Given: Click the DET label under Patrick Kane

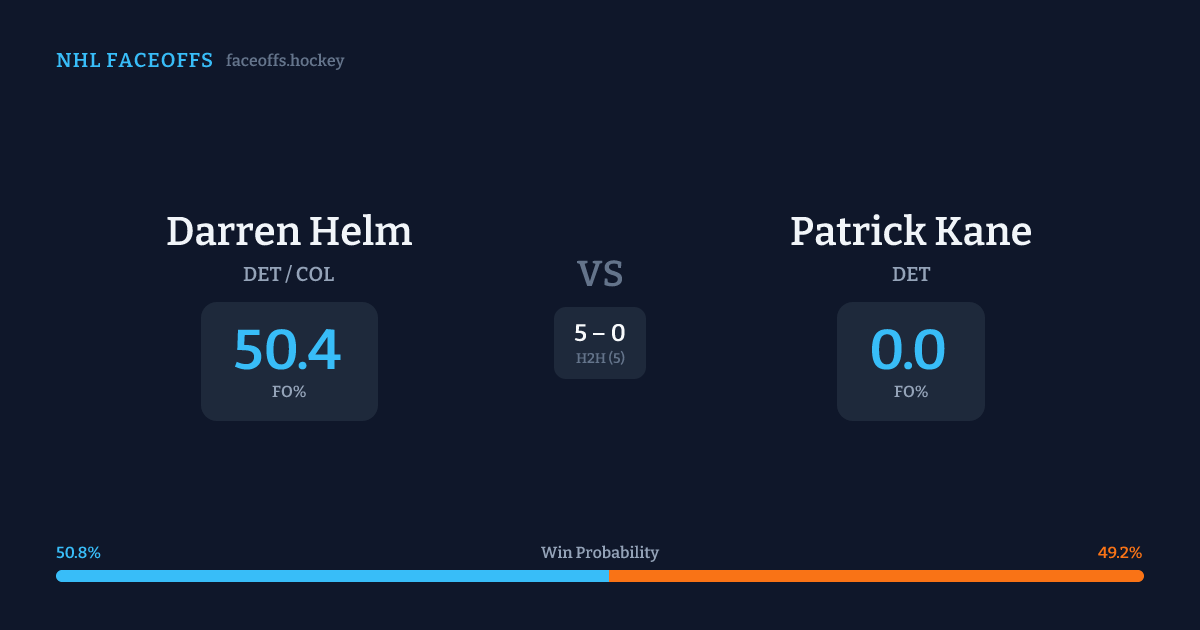Looking at the screenshot, I should coord(911,274).
